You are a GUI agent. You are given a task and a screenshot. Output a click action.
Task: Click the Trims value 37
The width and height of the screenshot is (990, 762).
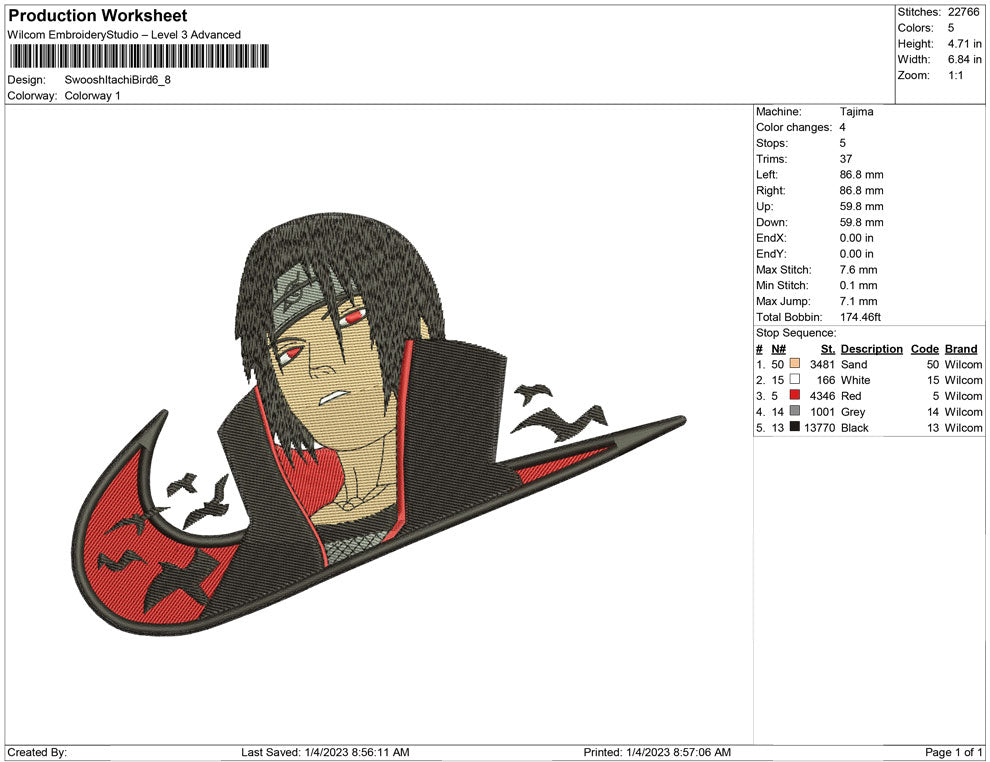coord(846,158)
